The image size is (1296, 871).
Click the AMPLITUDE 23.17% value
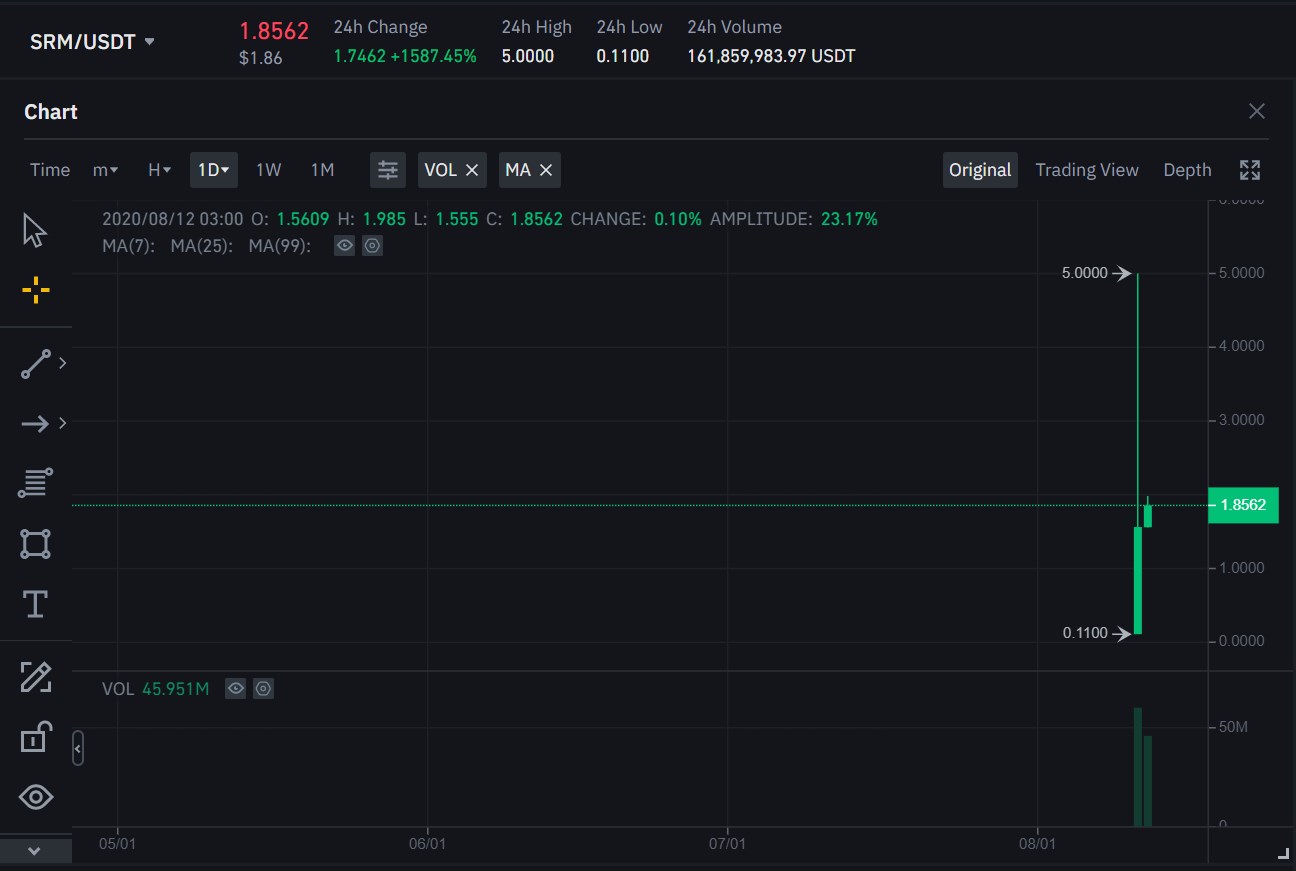point(849,219)
